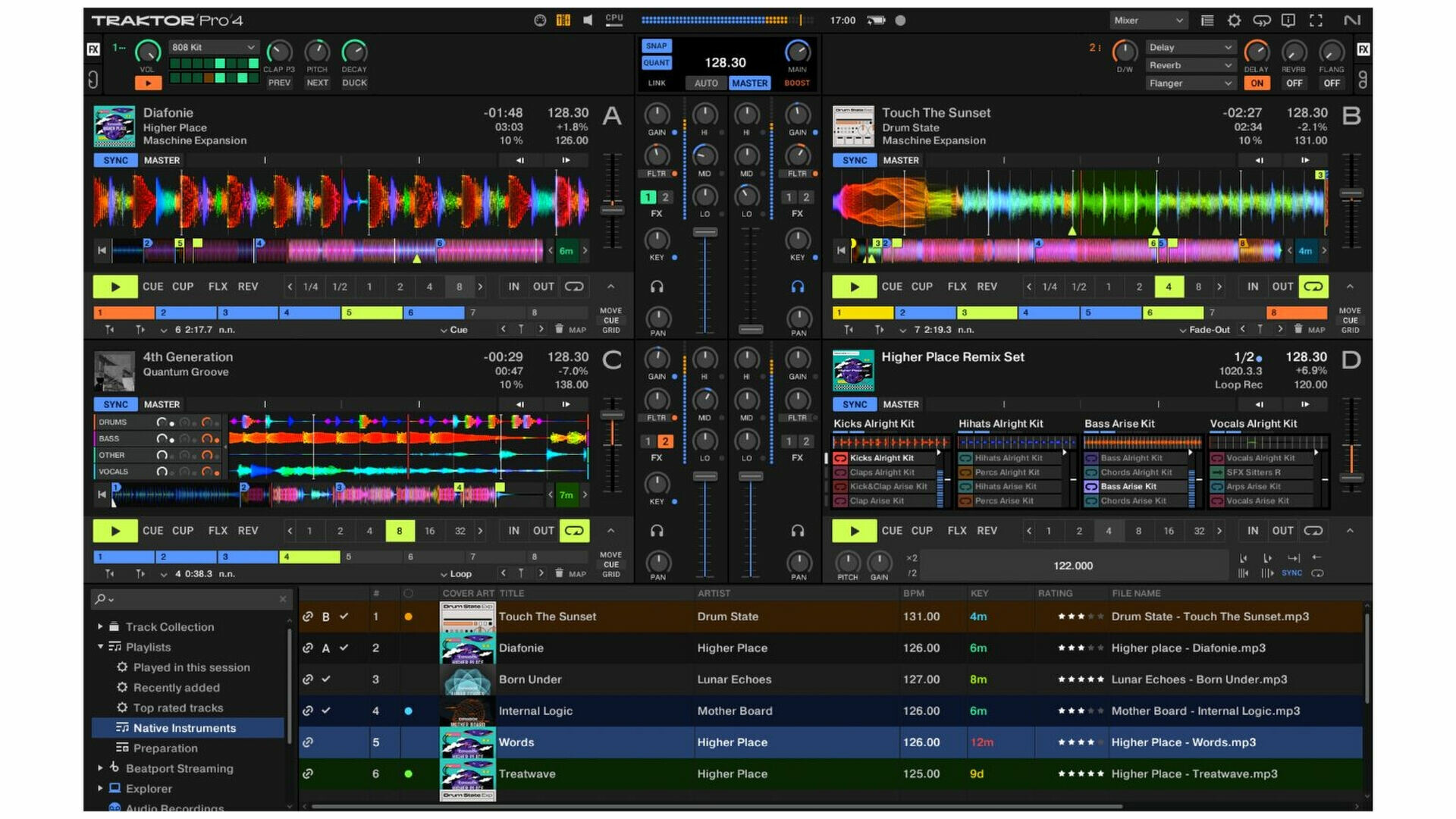The width and height of the screenshot is (1456, 819).
Task: Collapse the Playlists tree node
Action: (x=100, y=647)
